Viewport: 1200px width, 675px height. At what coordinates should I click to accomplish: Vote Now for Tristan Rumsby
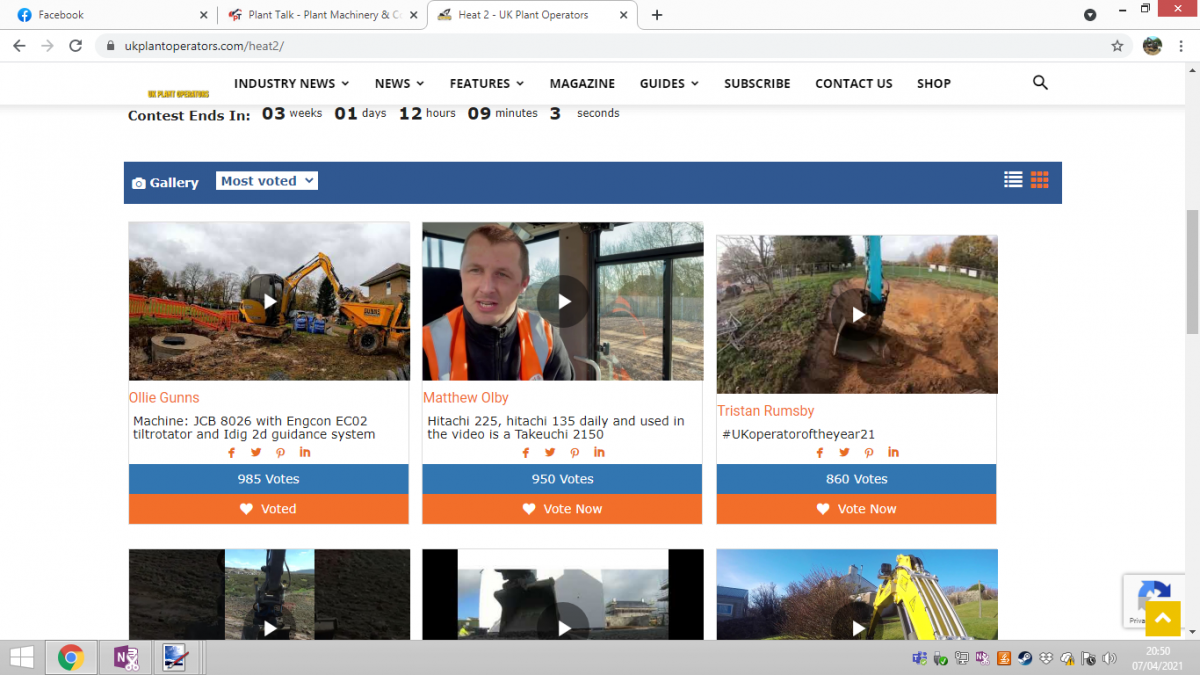click(x=857, y=509)
